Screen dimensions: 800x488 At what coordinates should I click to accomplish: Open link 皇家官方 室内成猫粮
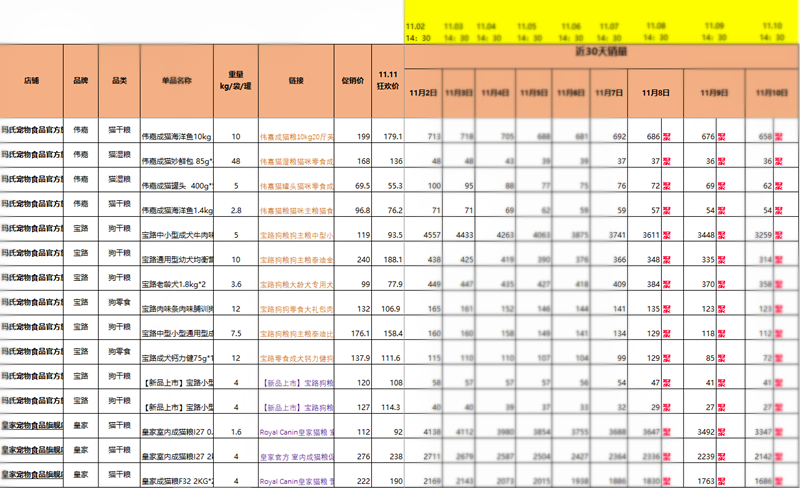[296, 457]
